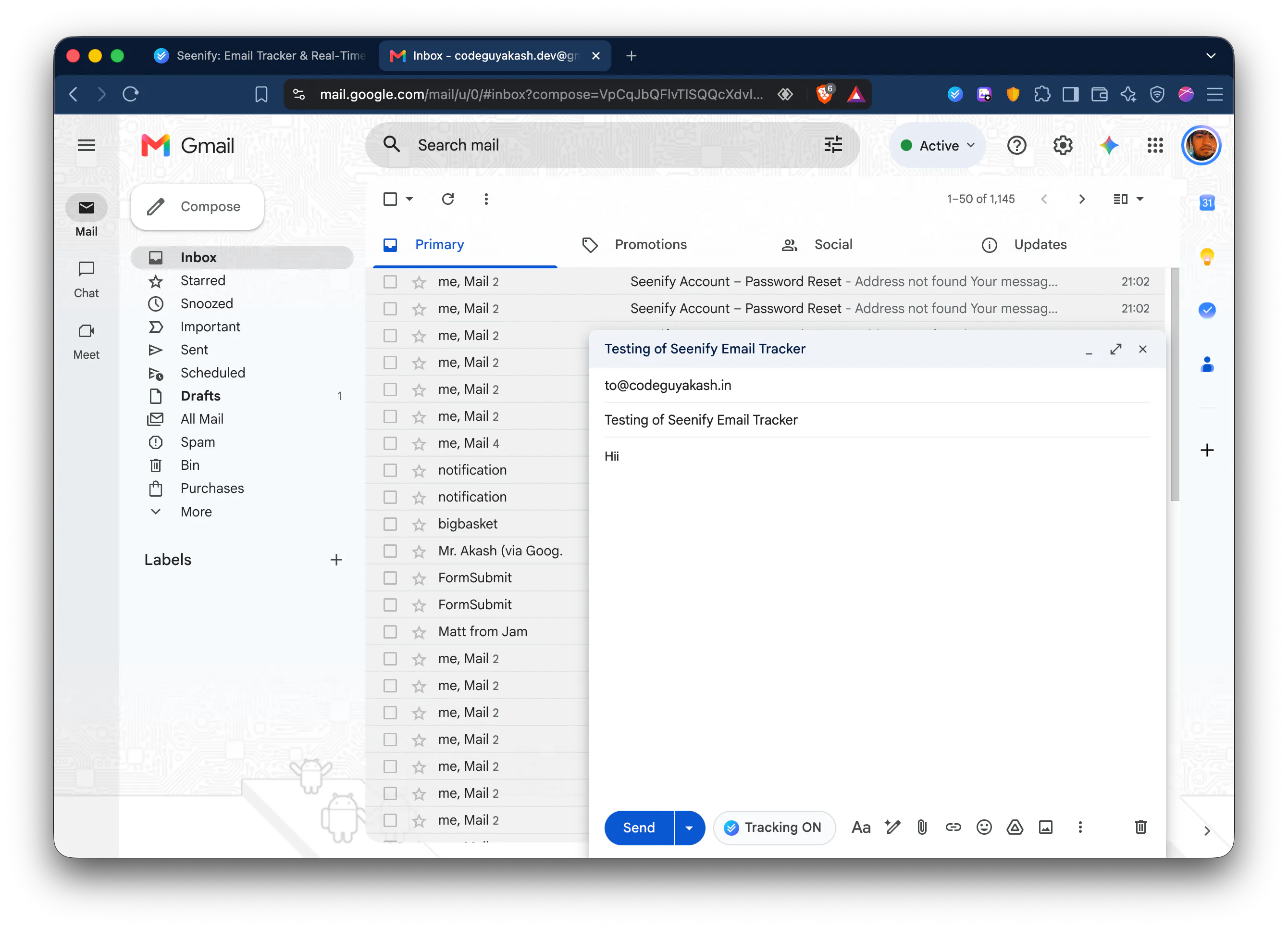Viewport: 1288px width, 929px height.
Task: Star the Mr. Akash email
Action: 419,551
